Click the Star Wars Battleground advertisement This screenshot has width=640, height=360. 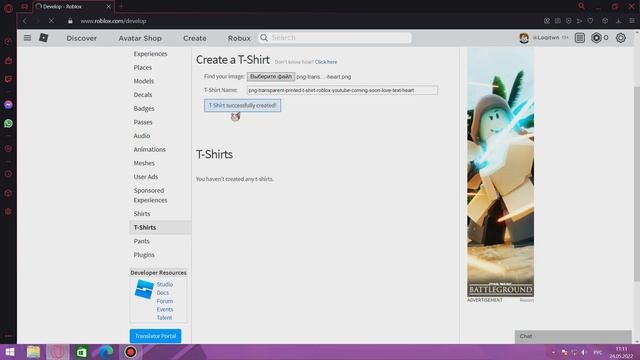(x=500, y=172)
